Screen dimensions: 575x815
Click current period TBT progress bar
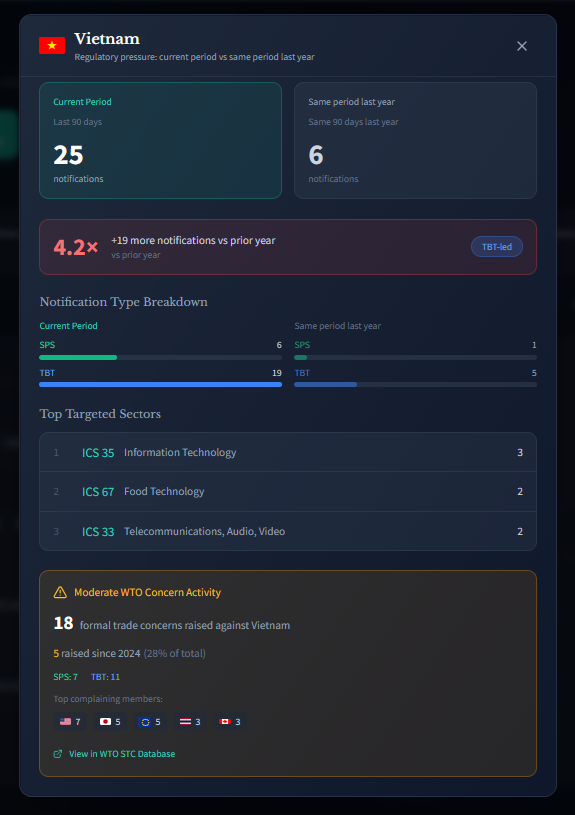pos(161,385)
